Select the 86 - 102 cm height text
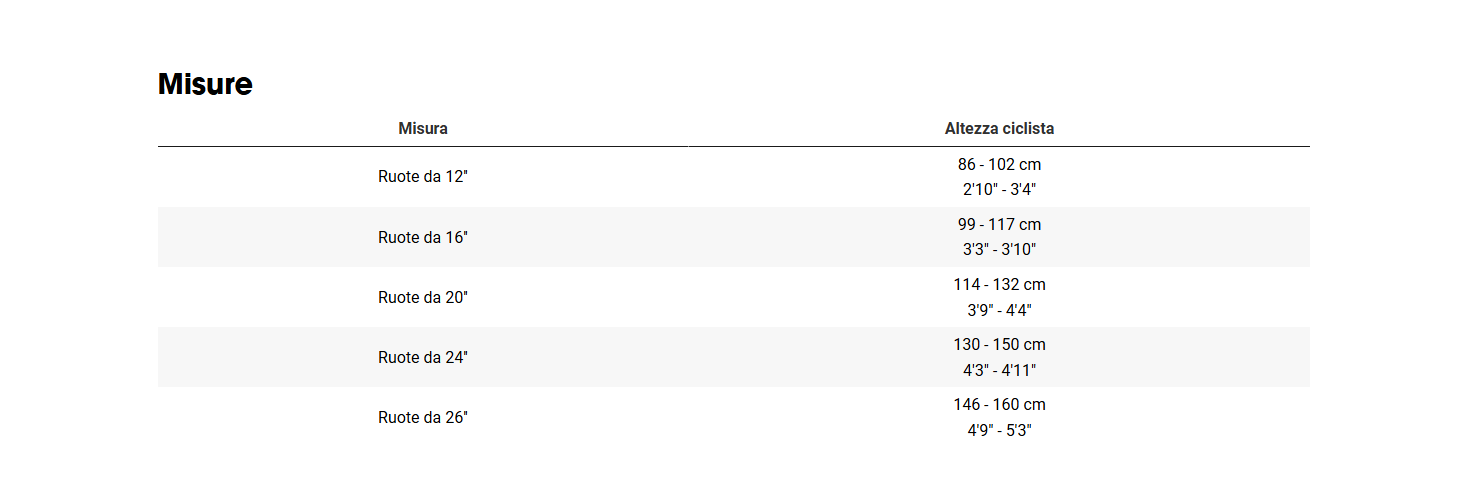The width and height of the screenshot is (1470, 501). (x=999, y=165)
